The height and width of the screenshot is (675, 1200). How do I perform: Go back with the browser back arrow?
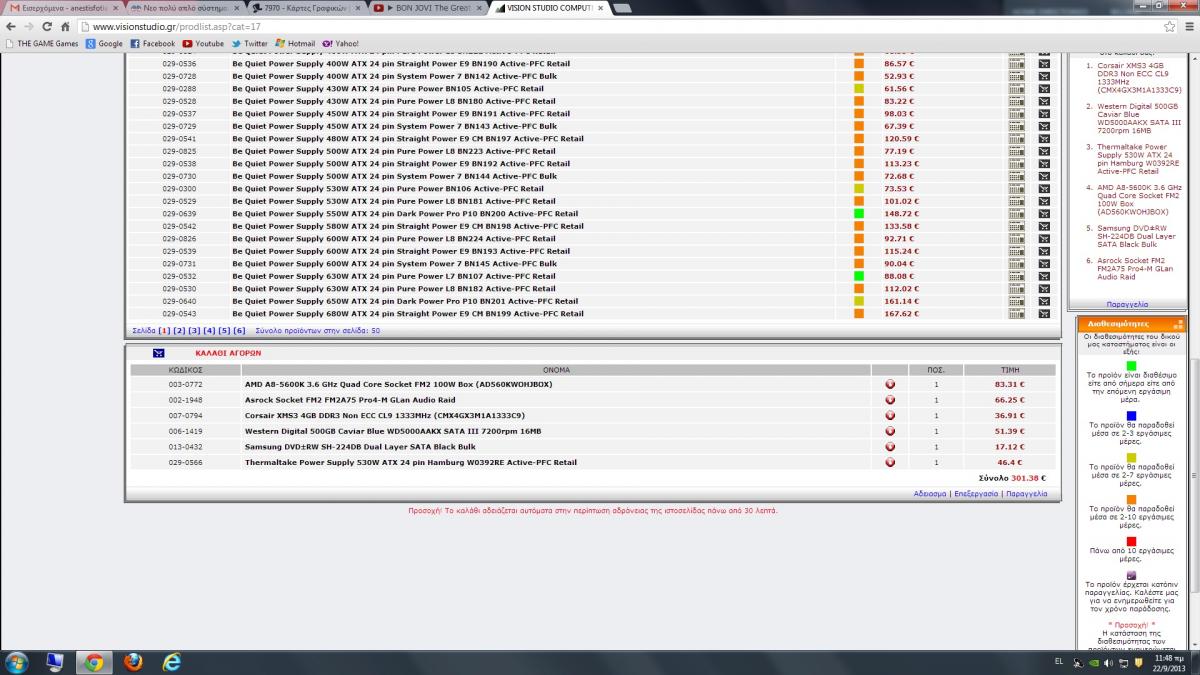[13, 27]
